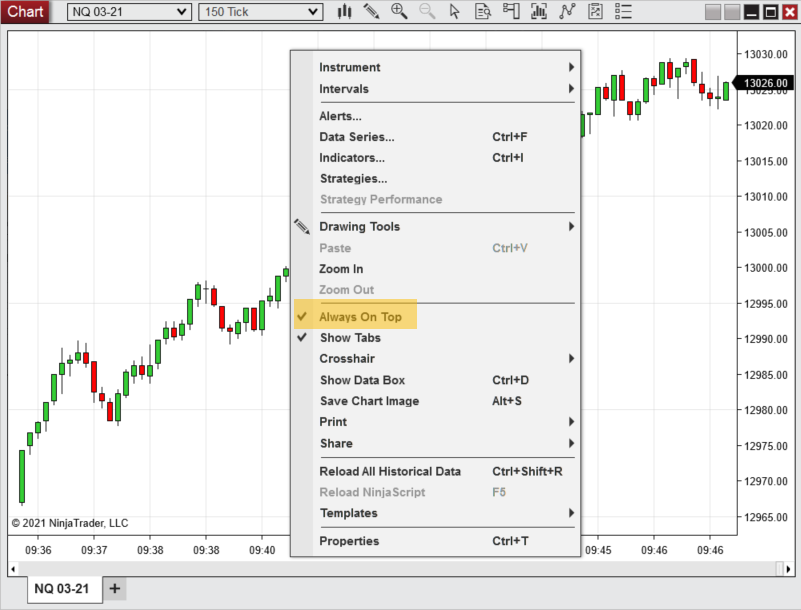Open the drawing tools pencil icon
This screenshot has width=801, height=610.
point(371,11)
